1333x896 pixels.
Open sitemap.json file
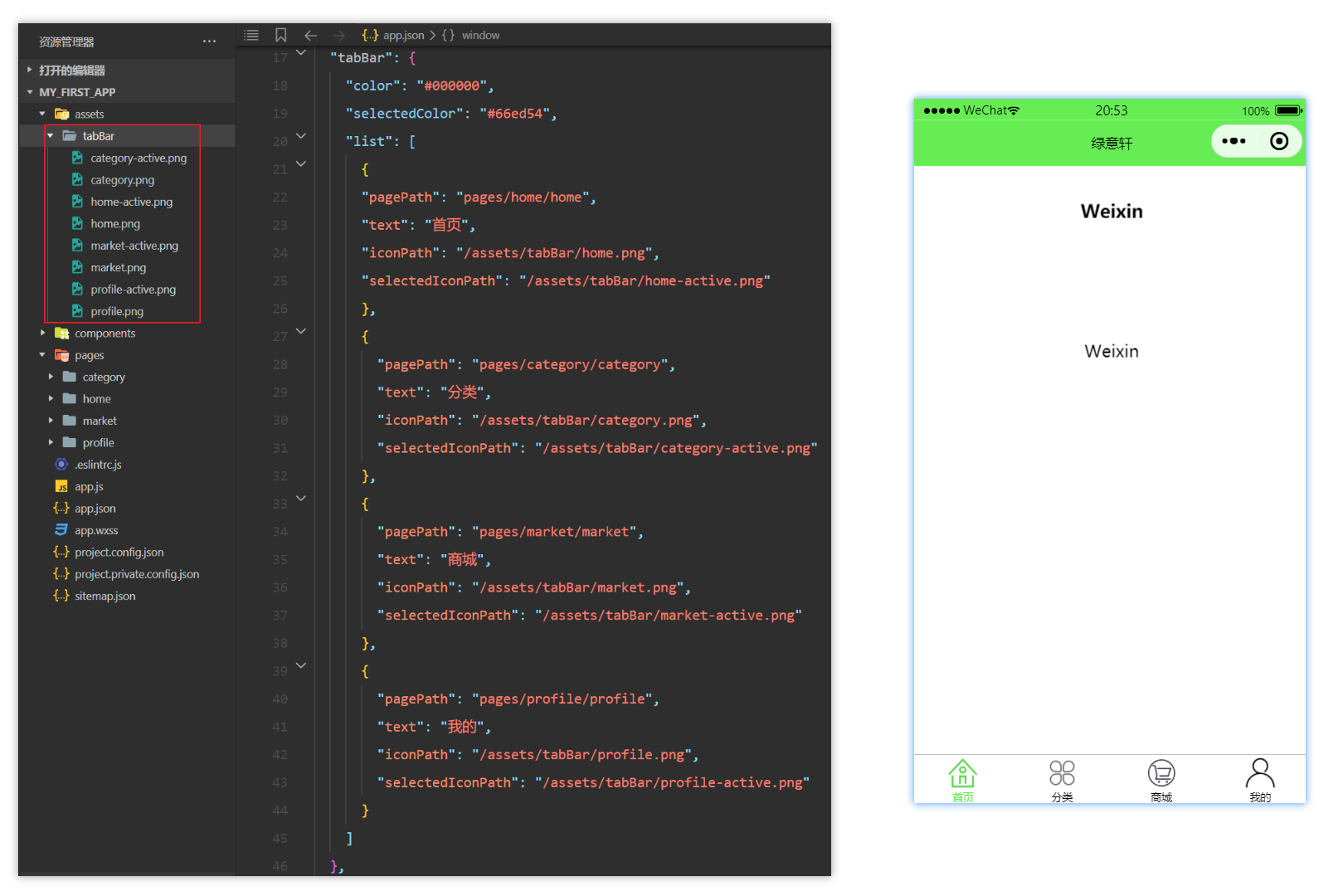coord(105,596)
